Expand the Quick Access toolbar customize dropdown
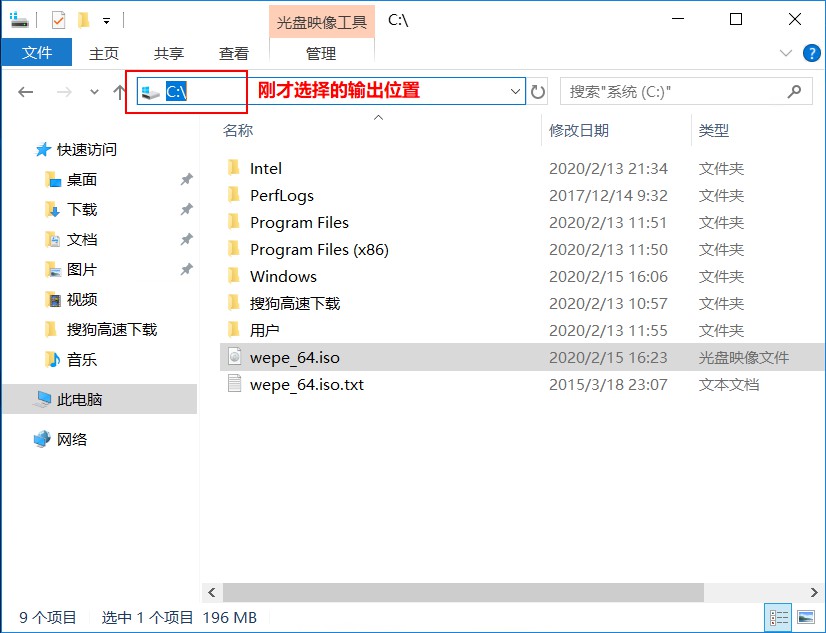The width and height of the screenshot is (826, 633). coord(106,20)
